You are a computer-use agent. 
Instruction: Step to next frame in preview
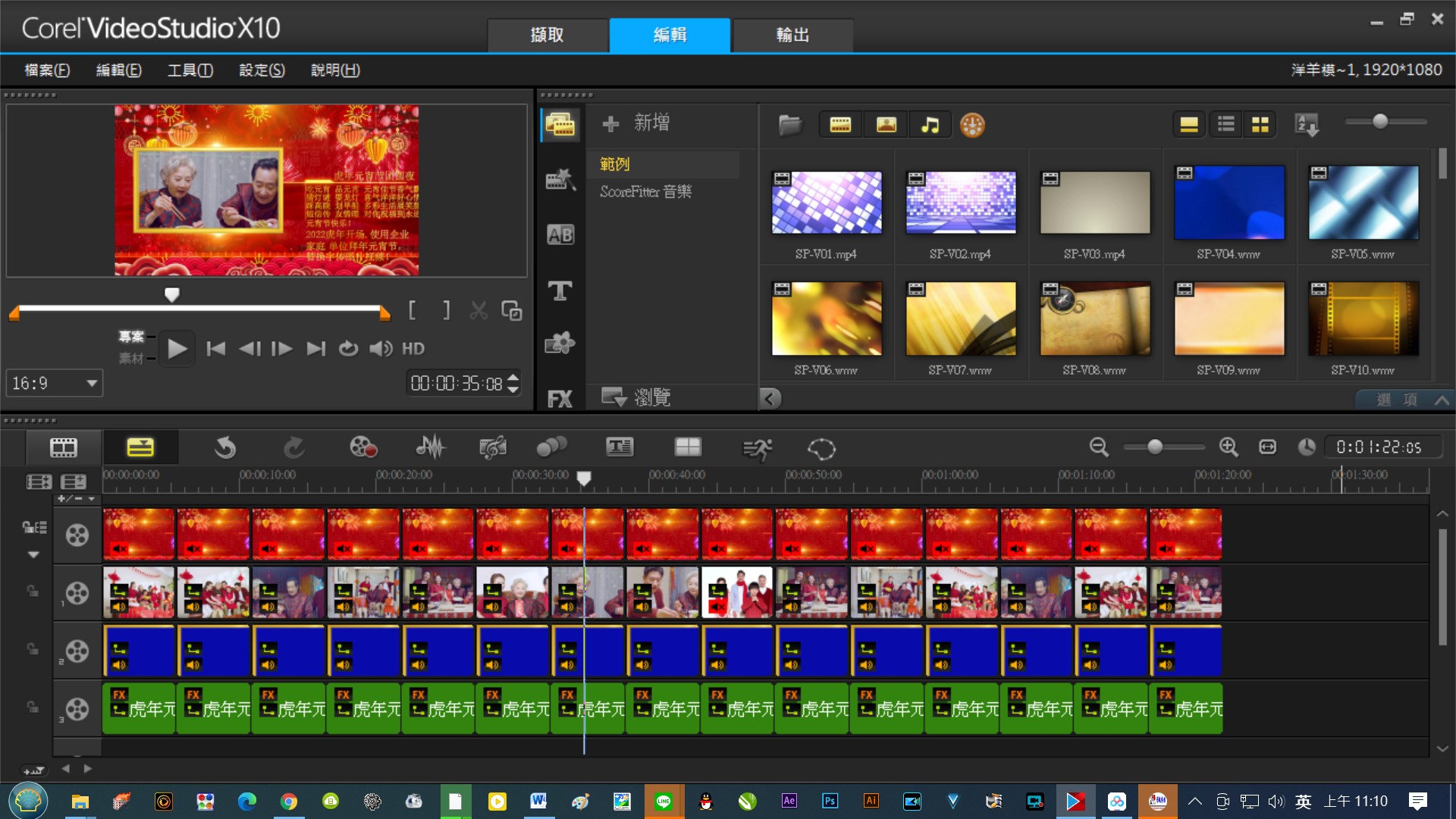(282, 349)
